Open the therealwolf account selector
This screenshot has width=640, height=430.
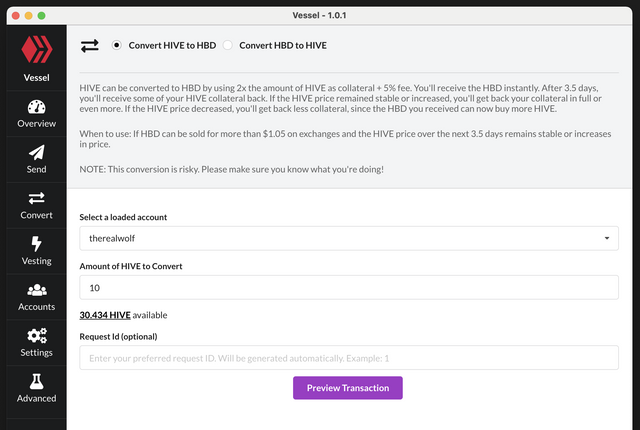pyautogui.click(x=349, y=238)
